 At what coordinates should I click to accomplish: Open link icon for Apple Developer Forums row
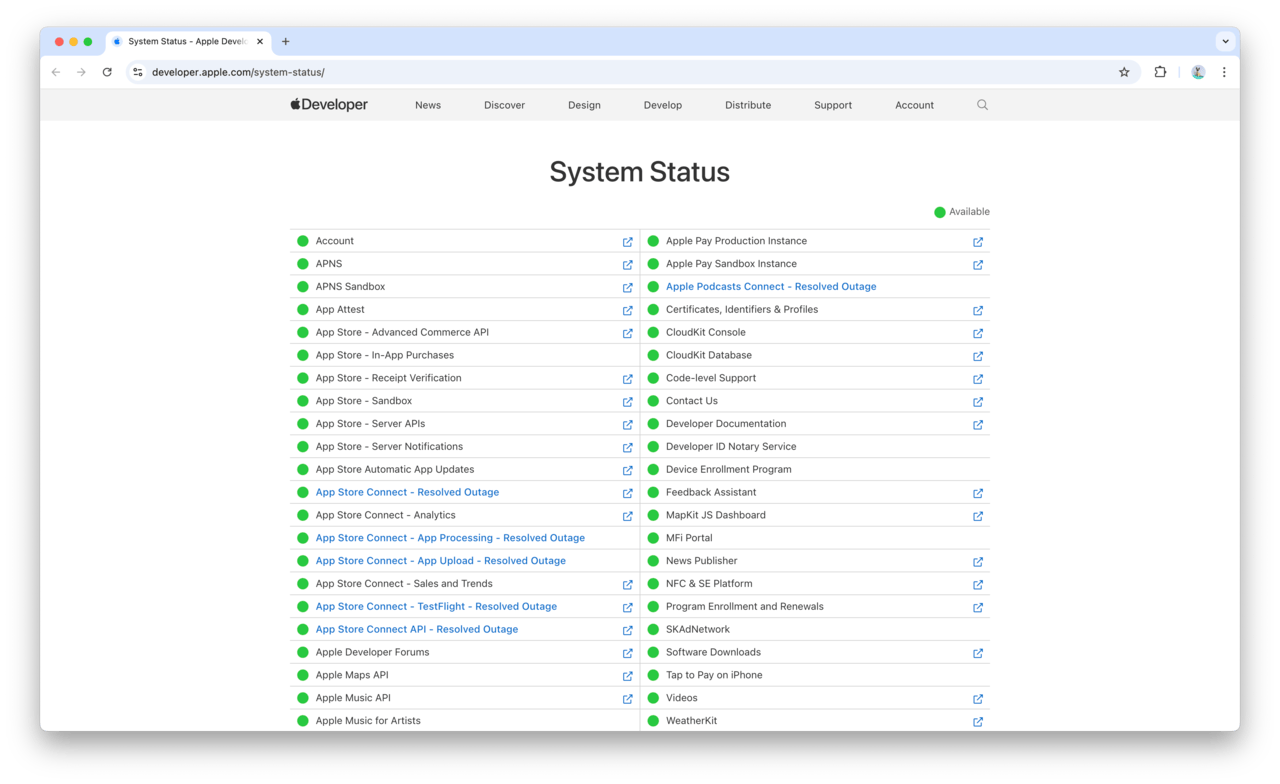tap(627, 653)
